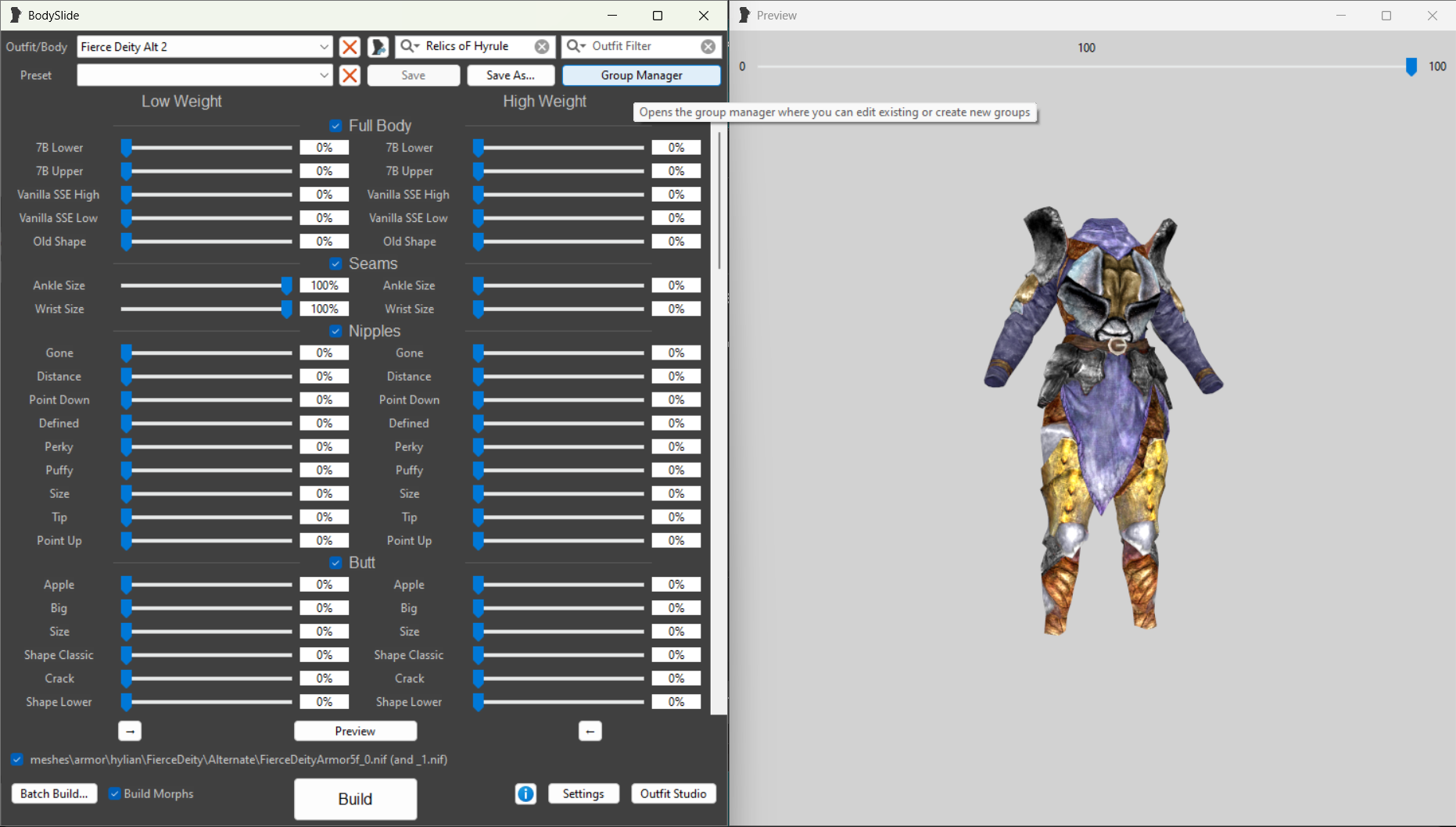This screenshot has width=1456, height=827.
Task: Click the Save As... button
Action: [511, 75]
